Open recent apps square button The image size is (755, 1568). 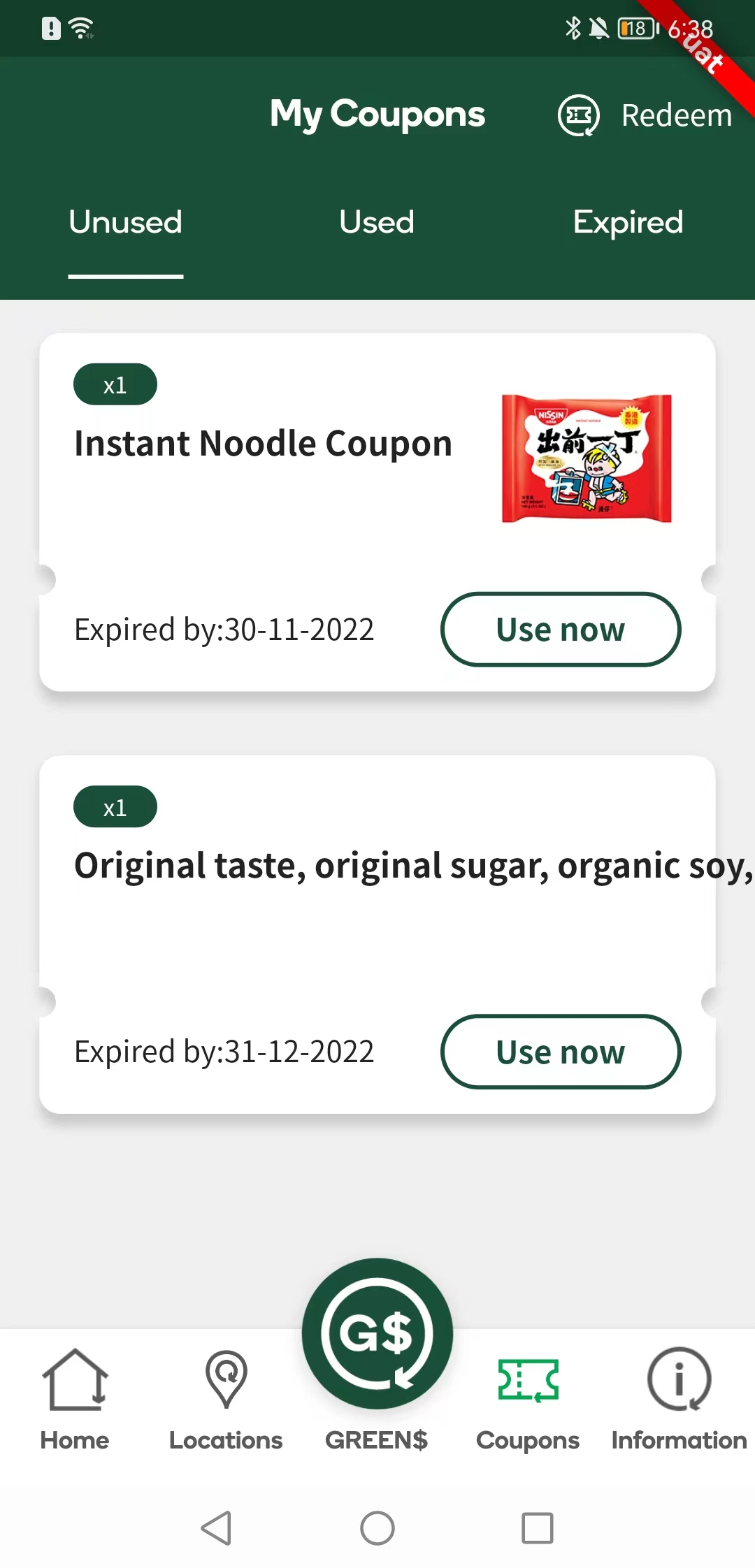(538, 1528)
